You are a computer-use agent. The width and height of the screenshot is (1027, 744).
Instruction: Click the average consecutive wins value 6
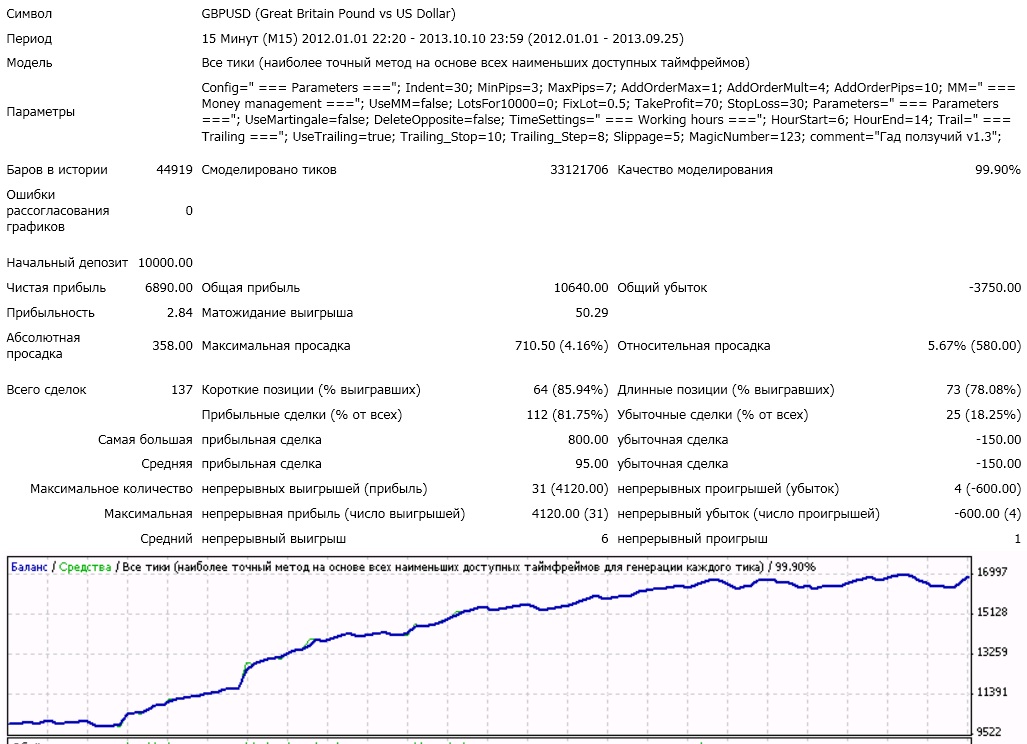605,539
